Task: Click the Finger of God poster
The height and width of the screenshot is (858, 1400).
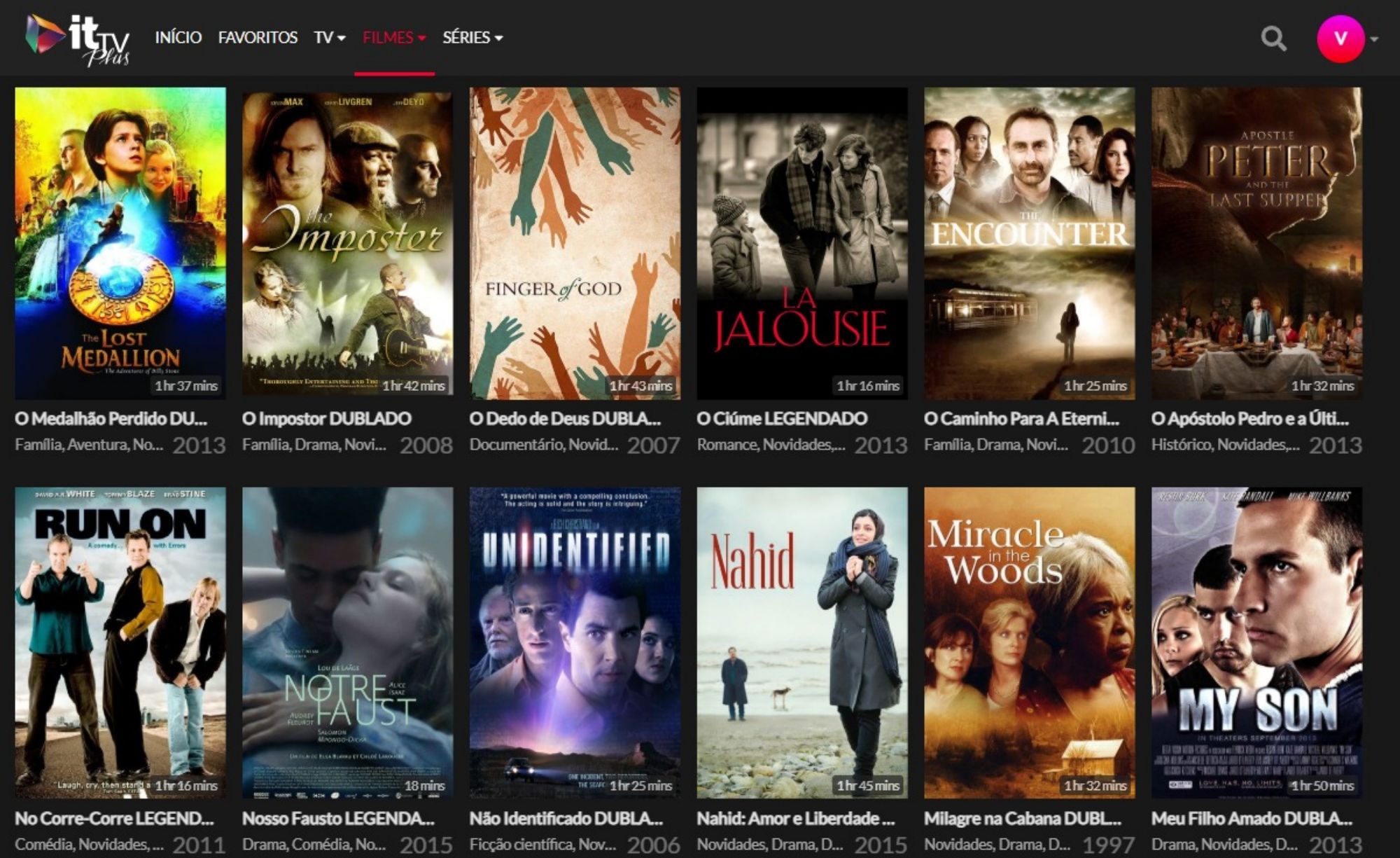Action: [575, 242]
